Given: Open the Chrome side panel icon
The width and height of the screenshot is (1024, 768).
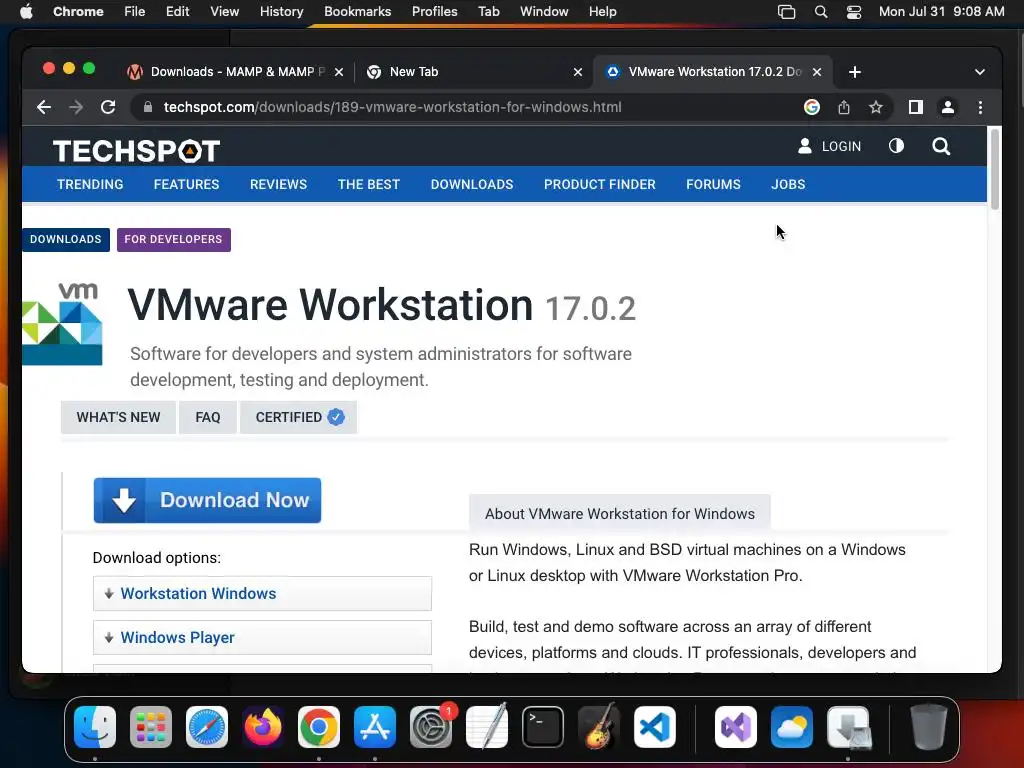Looking at the screenshot, I should click(916, 107).
